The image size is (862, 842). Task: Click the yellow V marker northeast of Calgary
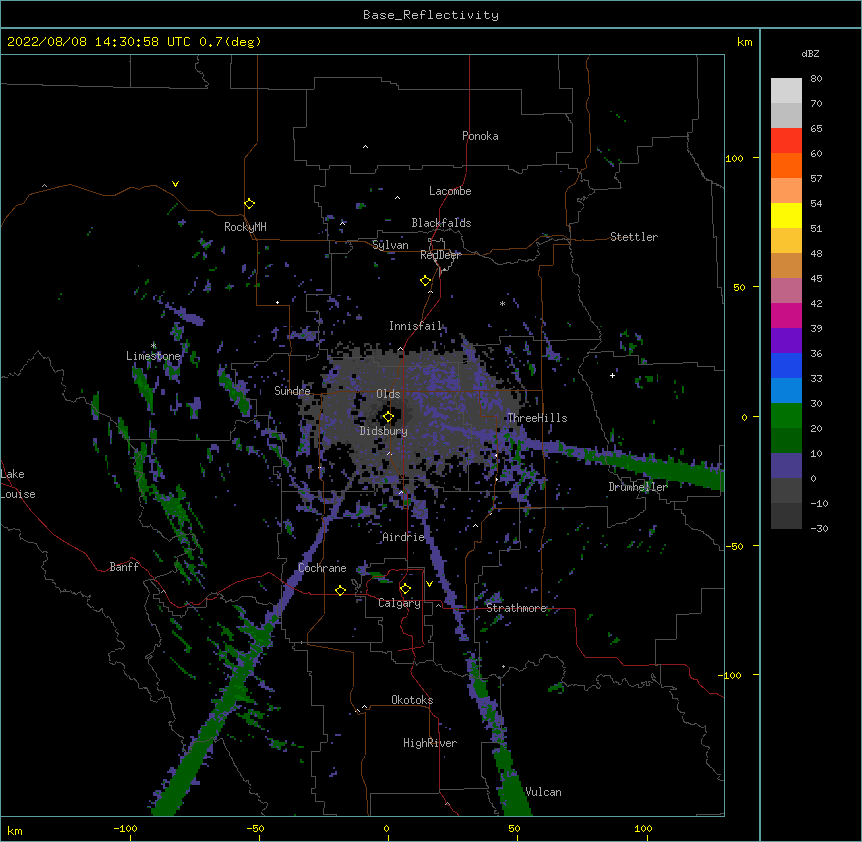[429, 584]
